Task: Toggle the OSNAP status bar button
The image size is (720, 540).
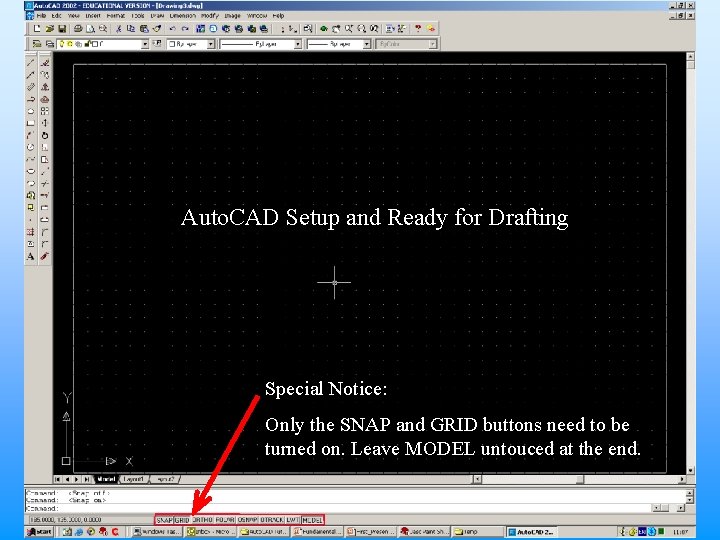Action: tap(248, 520)
